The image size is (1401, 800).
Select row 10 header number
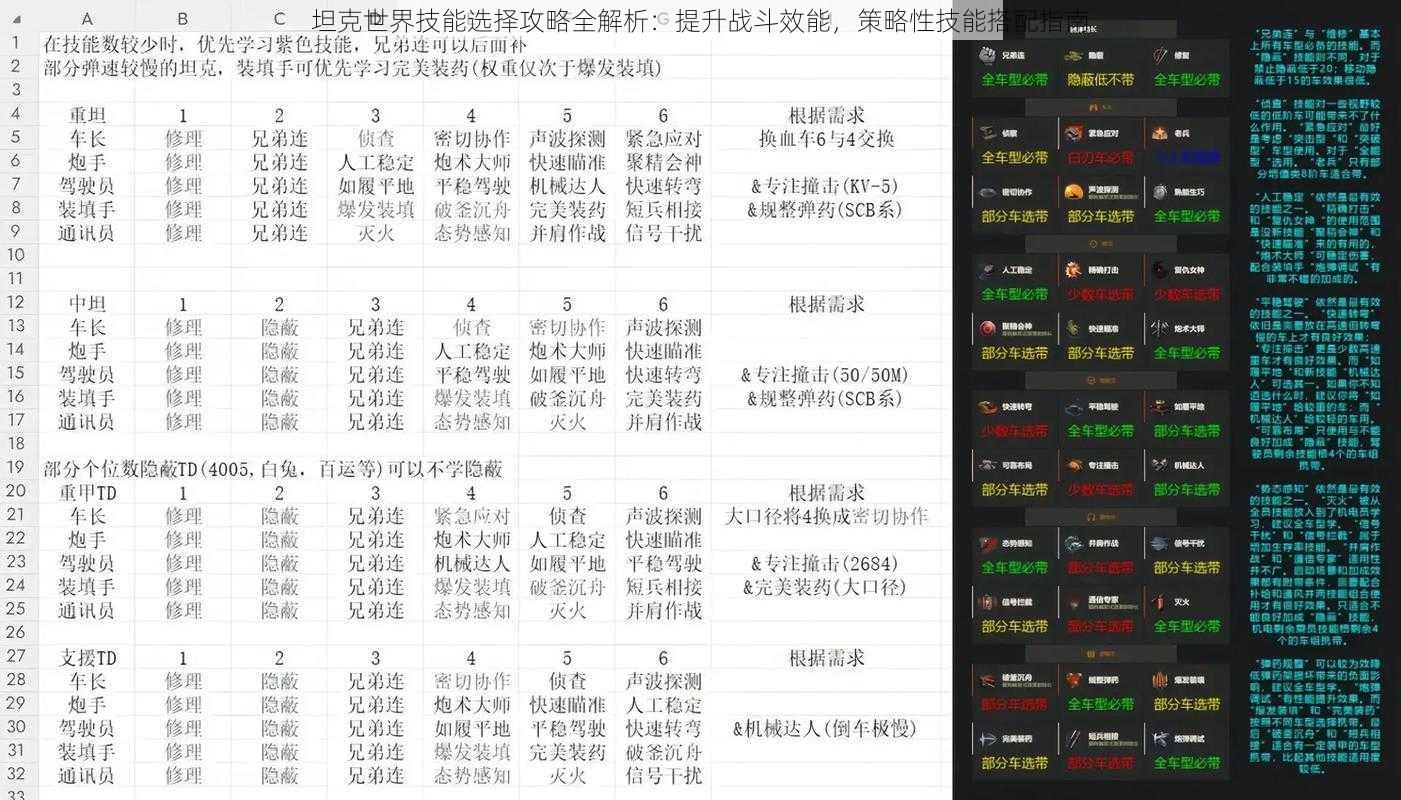click(16, 256)
